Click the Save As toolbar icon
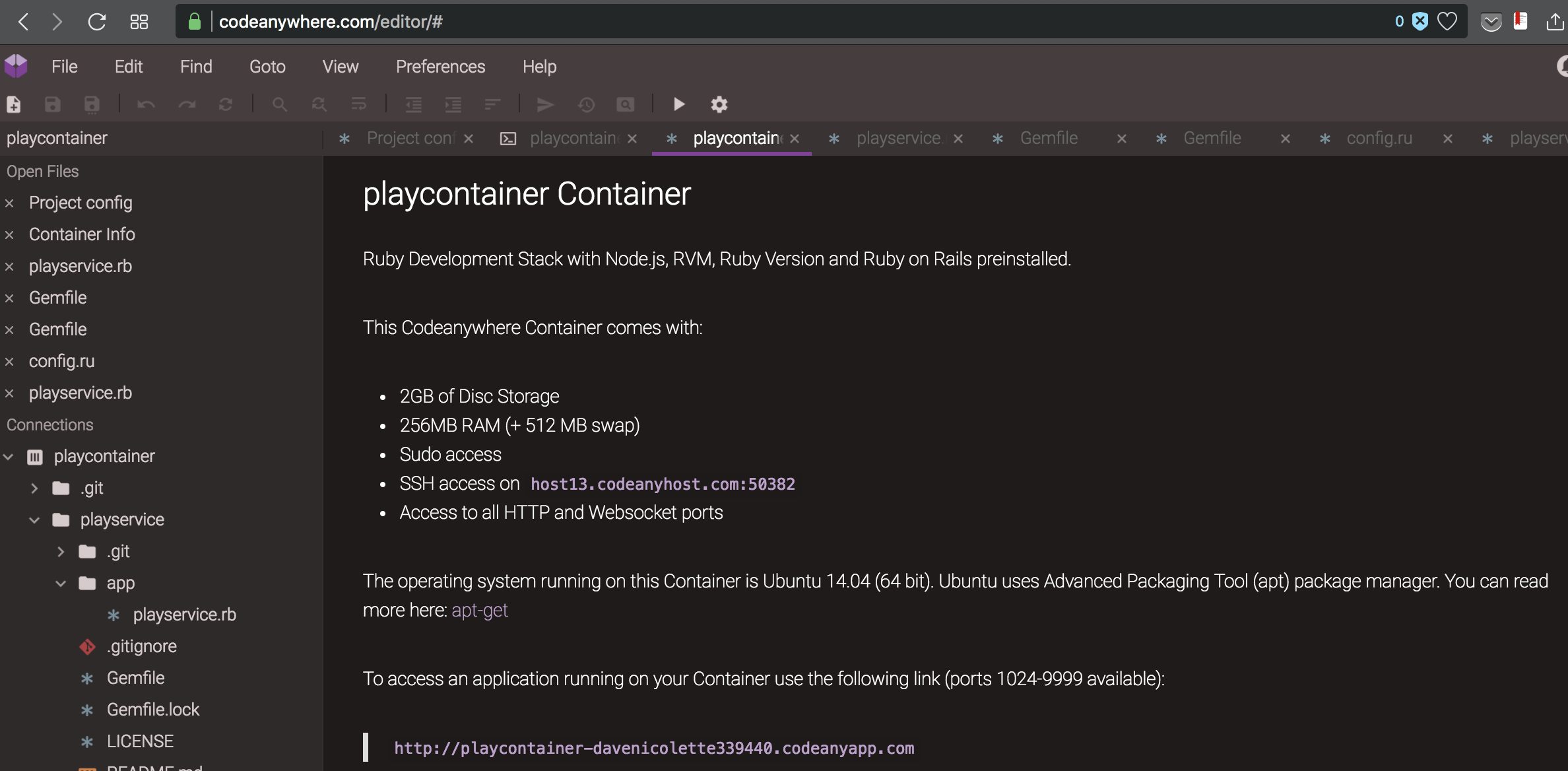Screen dimensions: 1568x771 [92, 104]
